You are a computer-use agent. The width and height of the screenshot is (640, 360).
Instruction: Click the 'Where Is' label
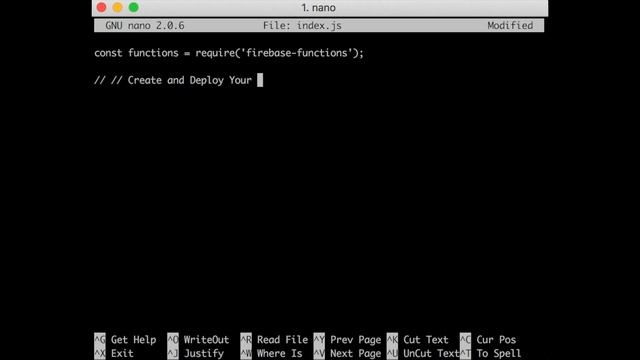click(x=280, y=353)
